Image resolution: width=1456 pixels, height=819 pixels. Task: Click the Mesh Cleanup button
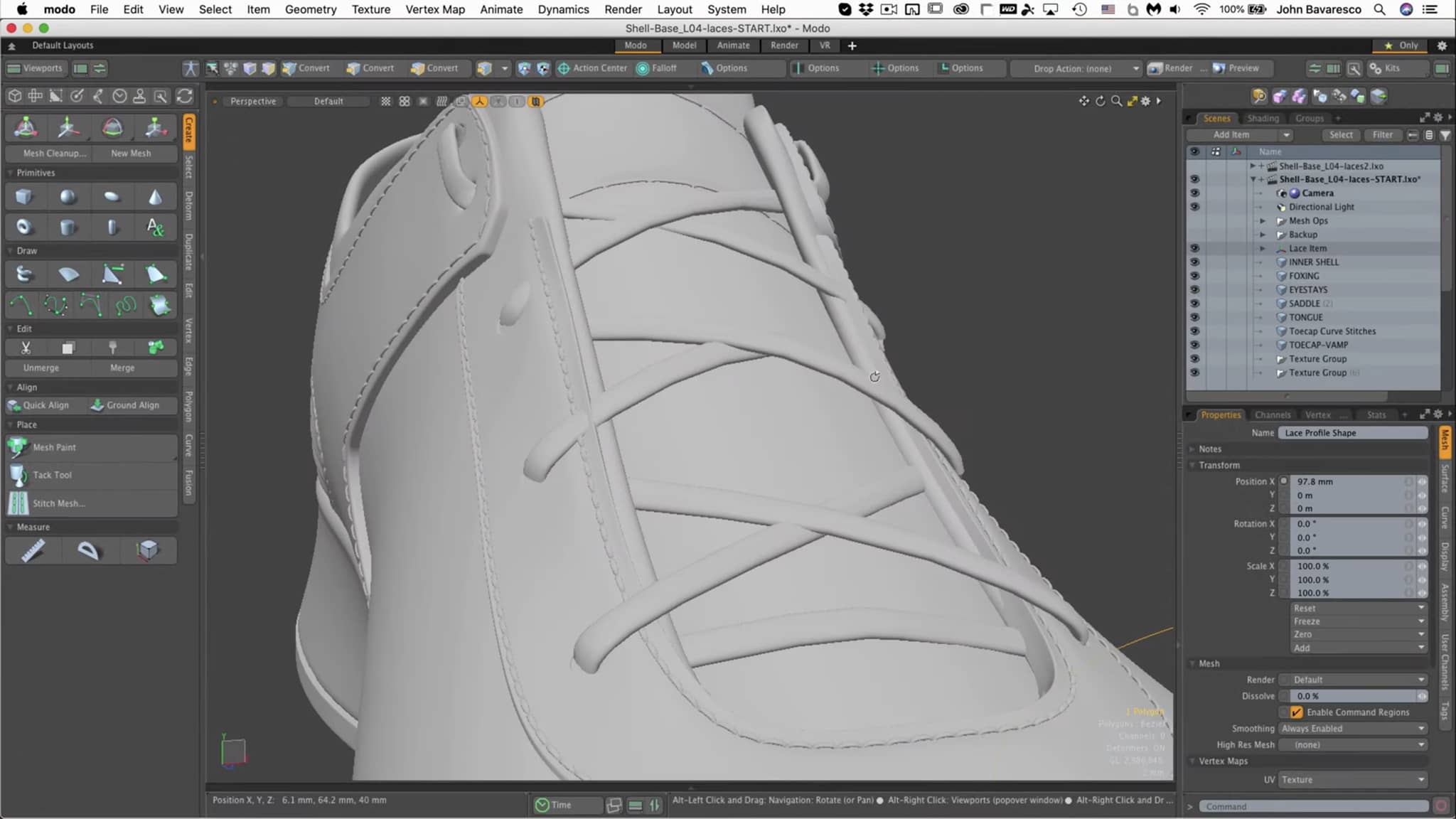pyautogui.click(x=54, y=154)
